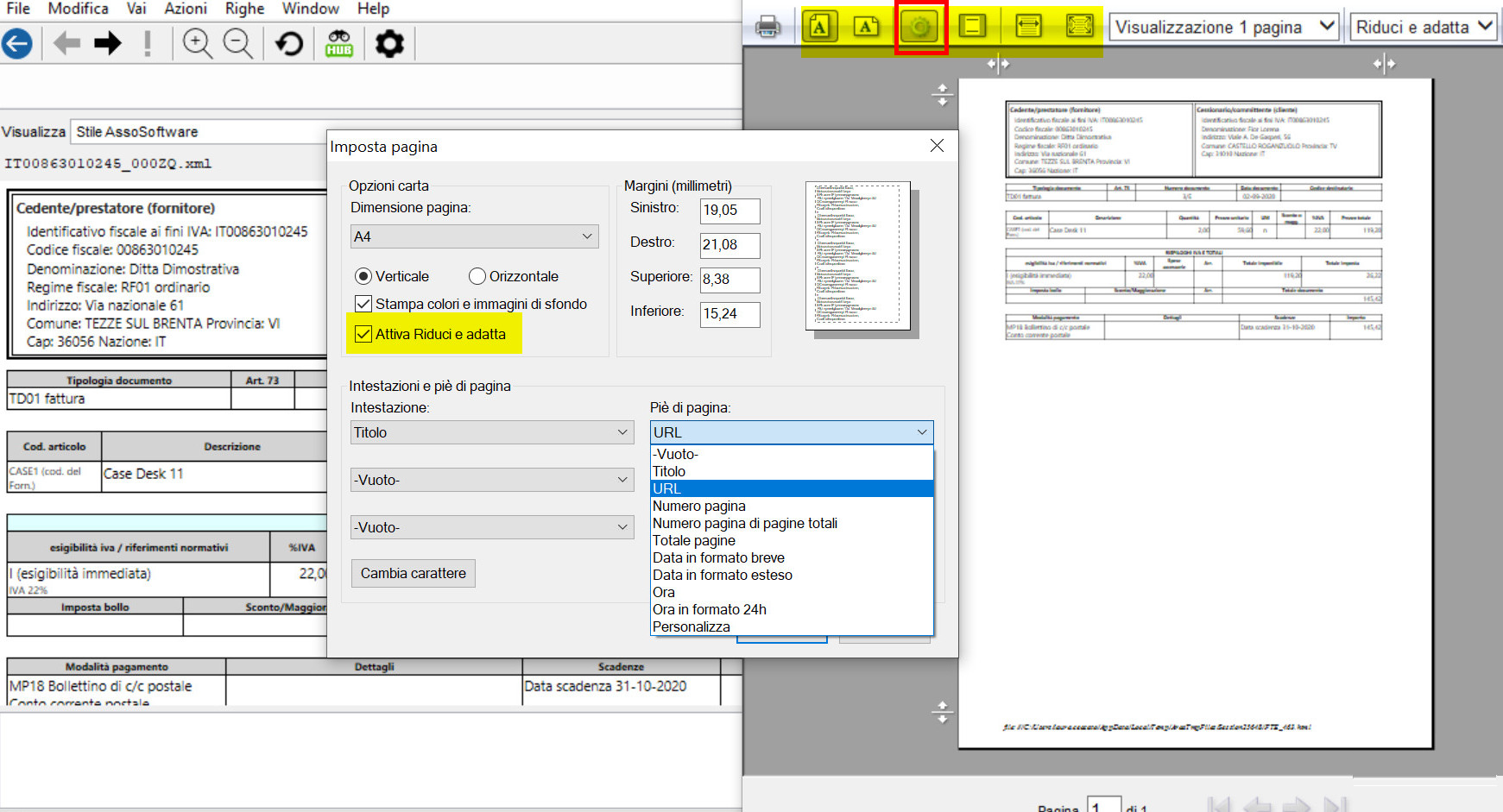Toggle Stampa colori e immagini di sfondo
Image resolution: width=1503 pixels, height=812 pixels.
pos(363,304)
